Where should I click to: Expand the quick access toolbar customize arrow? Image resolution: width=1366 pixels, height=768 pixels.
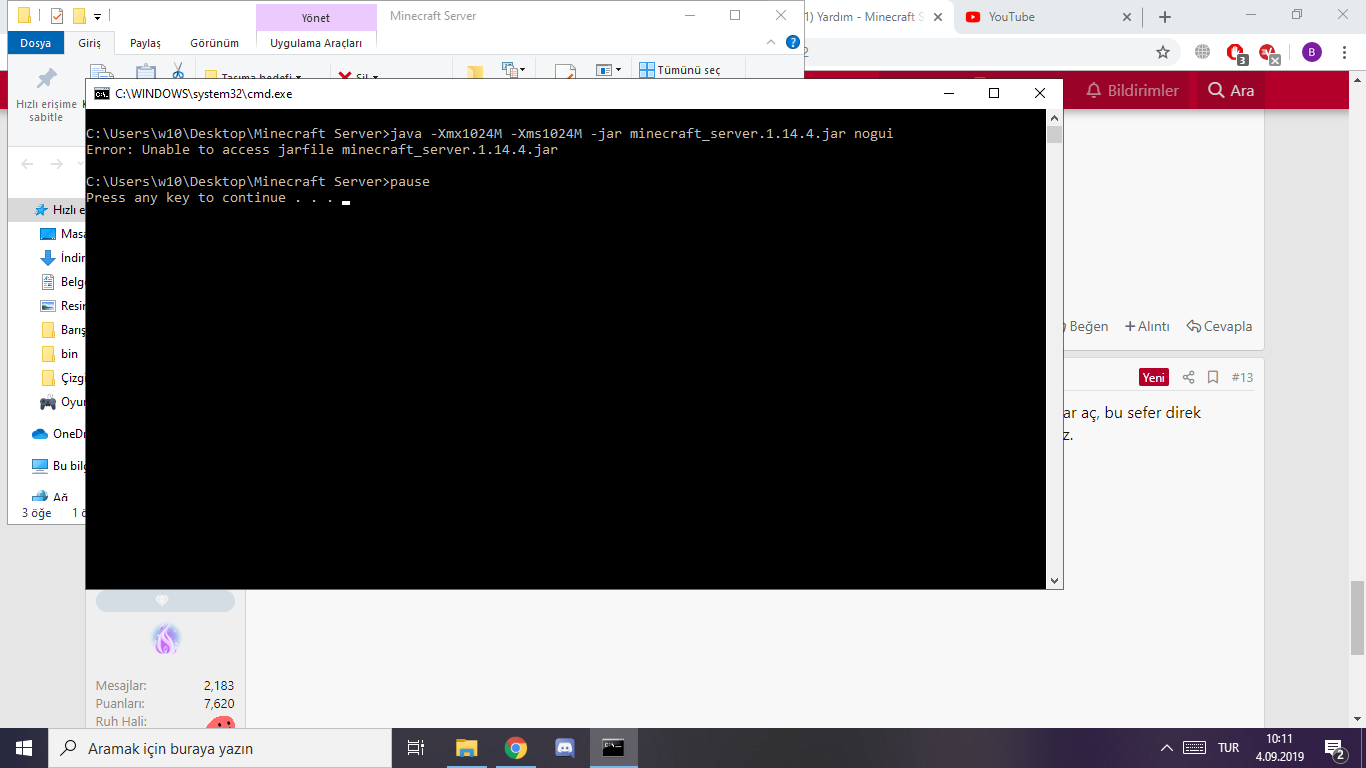tap(97, 17)
